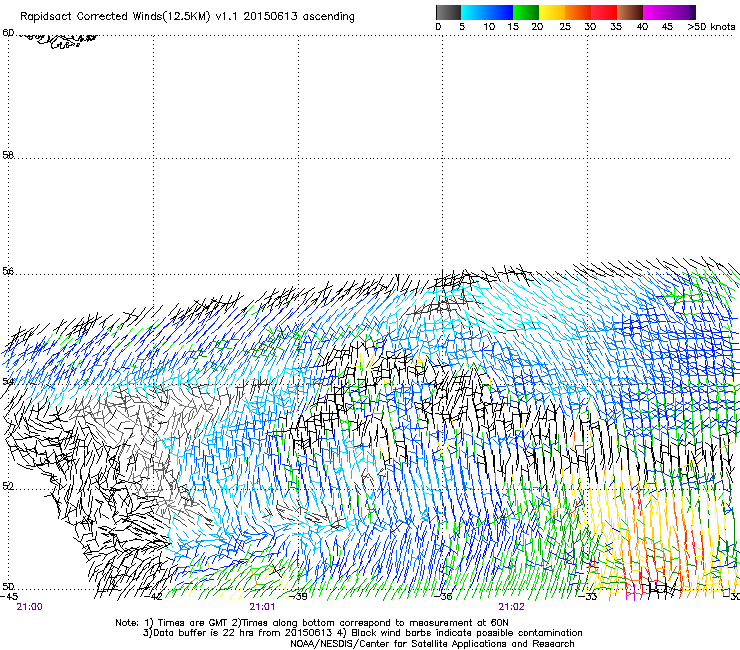Click the '35' label under the legend

pos(616,27)
